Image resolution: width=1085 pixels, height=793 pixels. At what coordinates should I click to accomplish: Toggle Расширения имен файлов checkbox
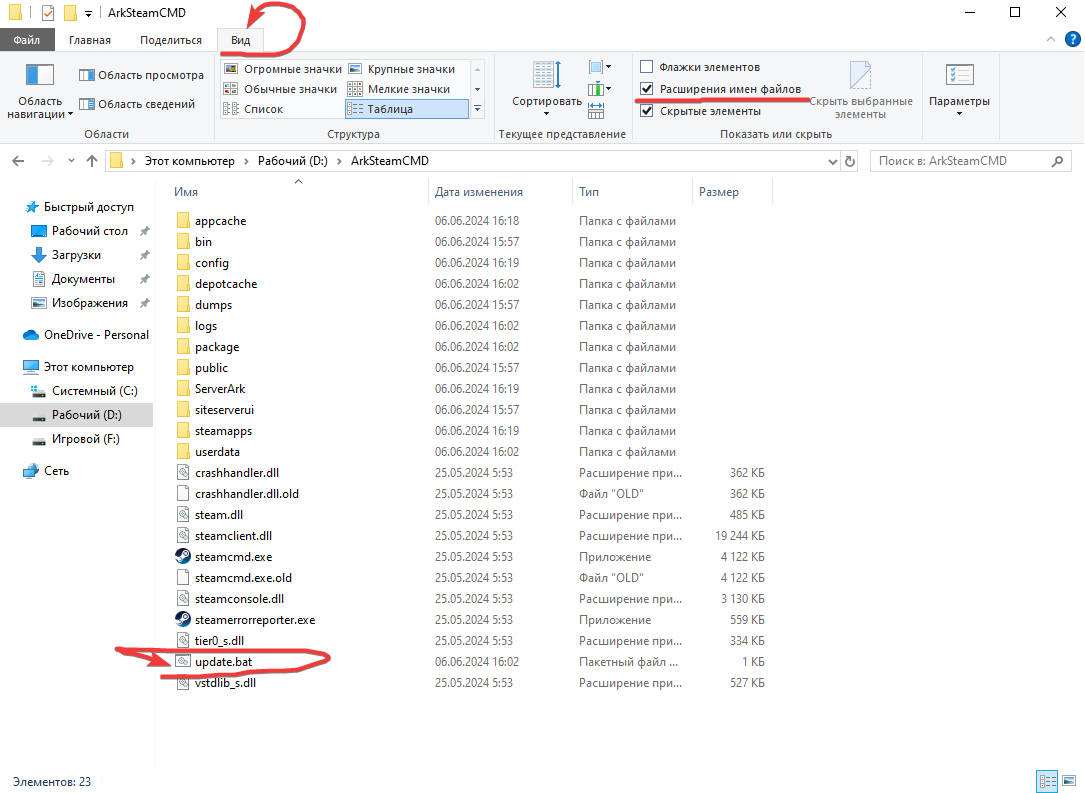pos(647,89)
